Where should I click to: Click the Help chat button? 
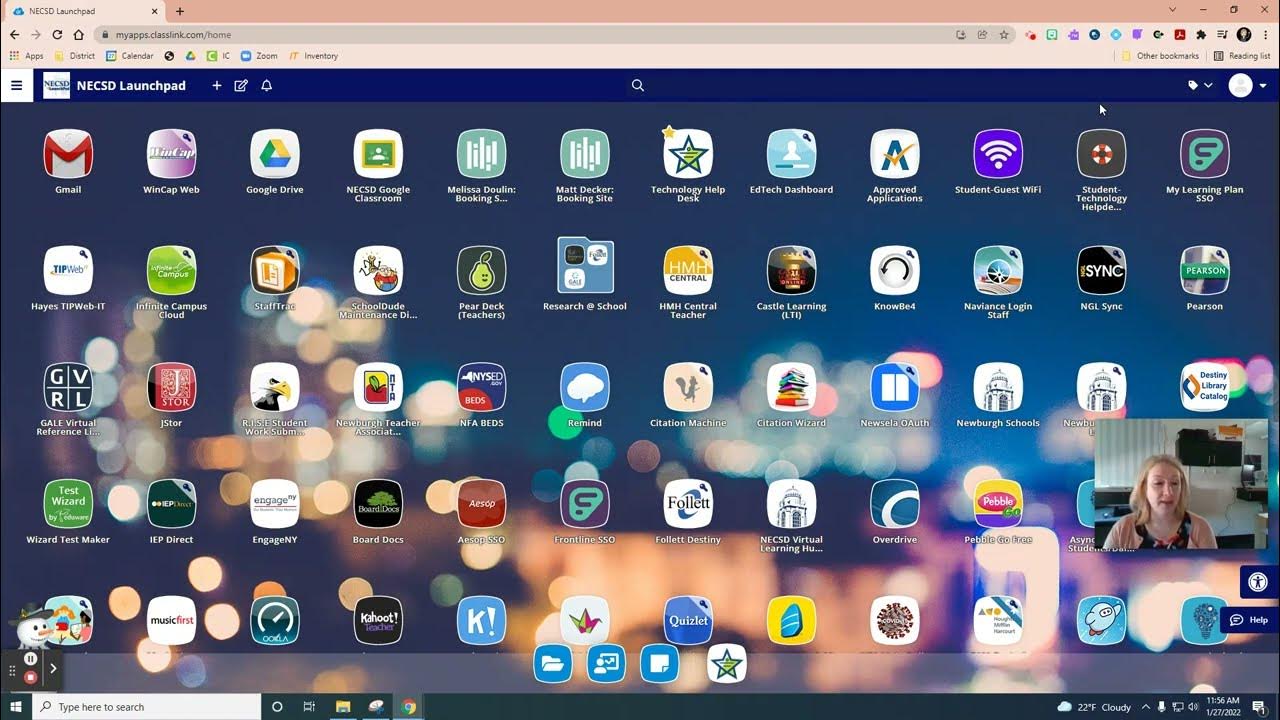coord(1249,620)
